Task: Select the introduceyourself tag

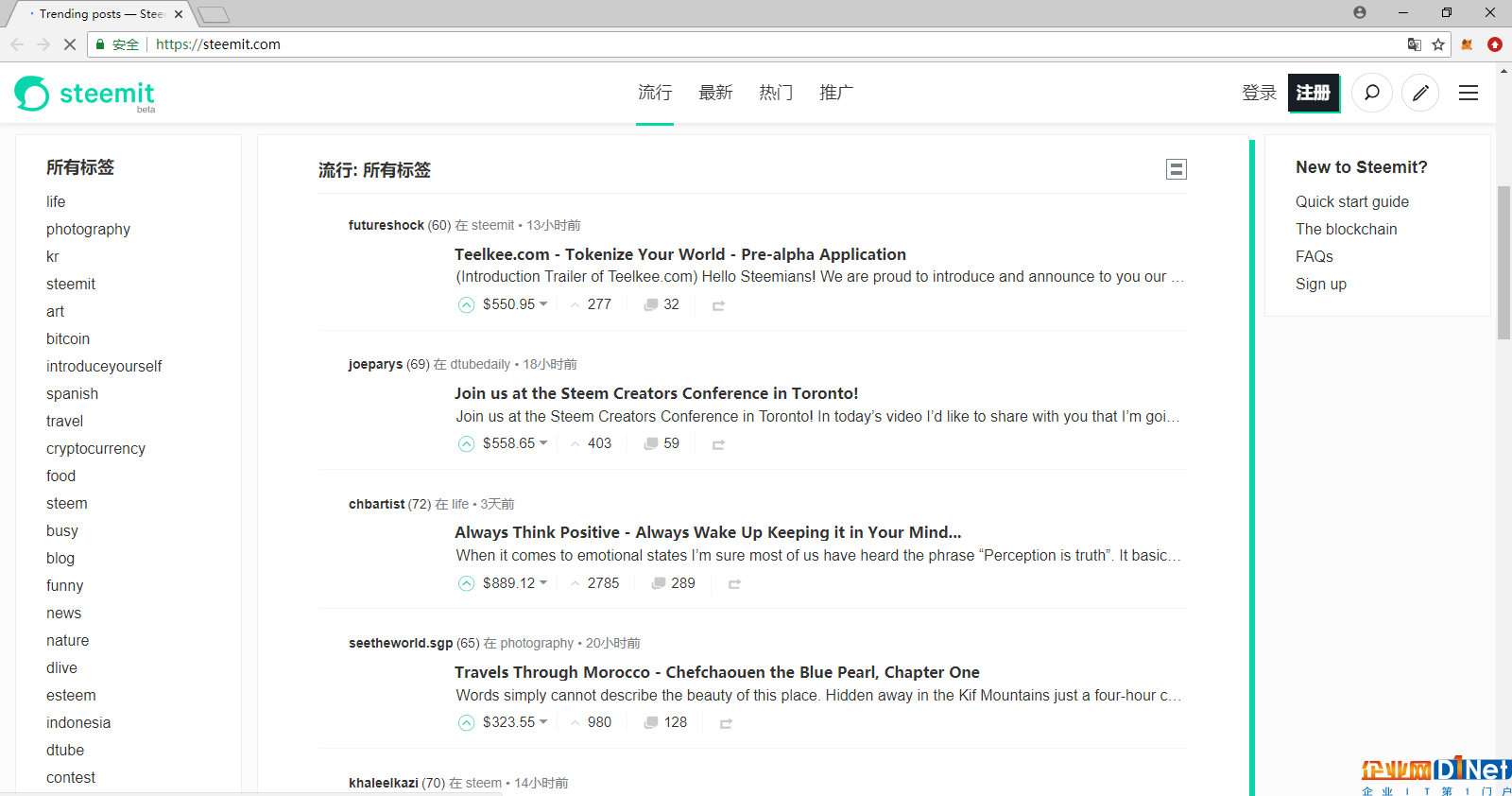Action: coord(104,366)
